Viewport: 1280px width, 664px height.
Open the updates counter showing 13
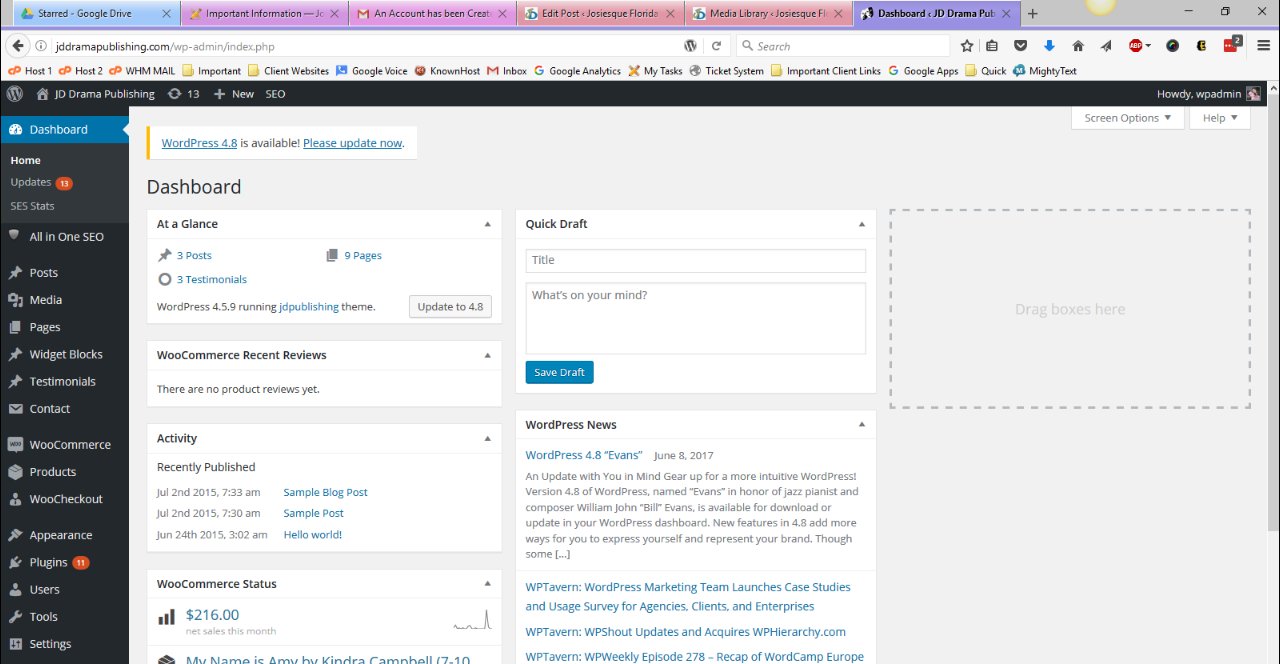click(x=184, y=93)
